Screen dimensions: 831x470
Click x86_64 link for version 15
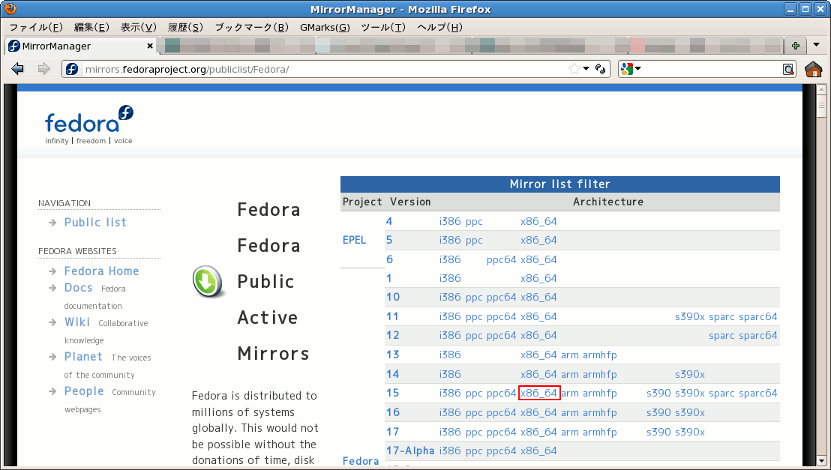coord(539,393)
